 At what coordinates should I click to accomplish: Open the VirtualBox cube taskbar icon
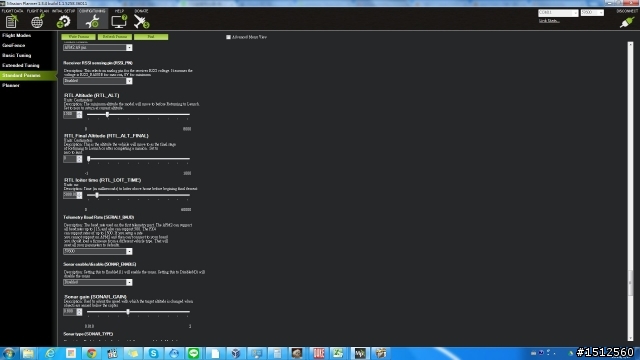pos(236,353)
